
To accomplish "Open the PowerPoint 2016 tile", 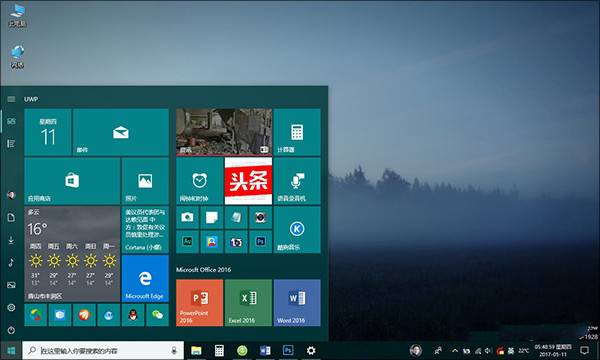I will click(x=199, y=303).
